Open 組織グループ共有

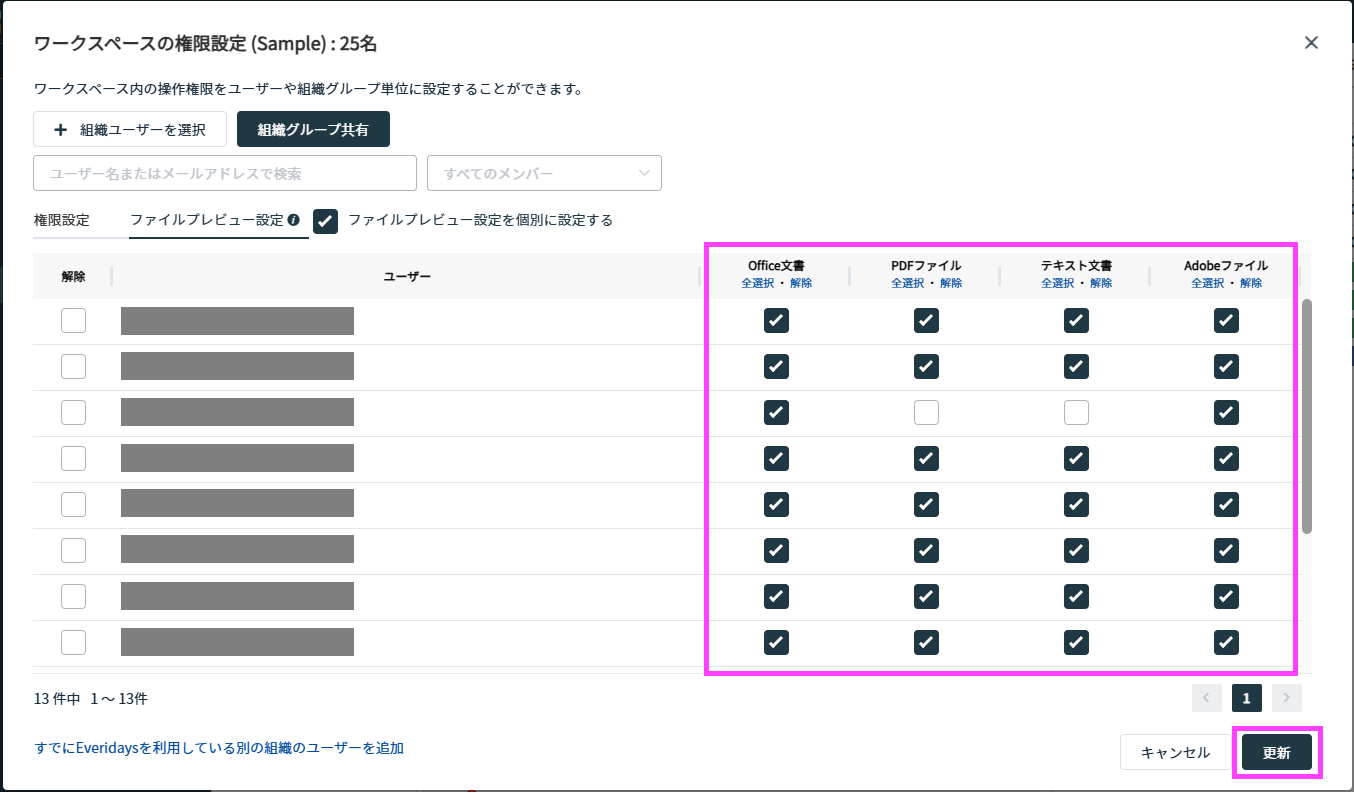[313, 130]
